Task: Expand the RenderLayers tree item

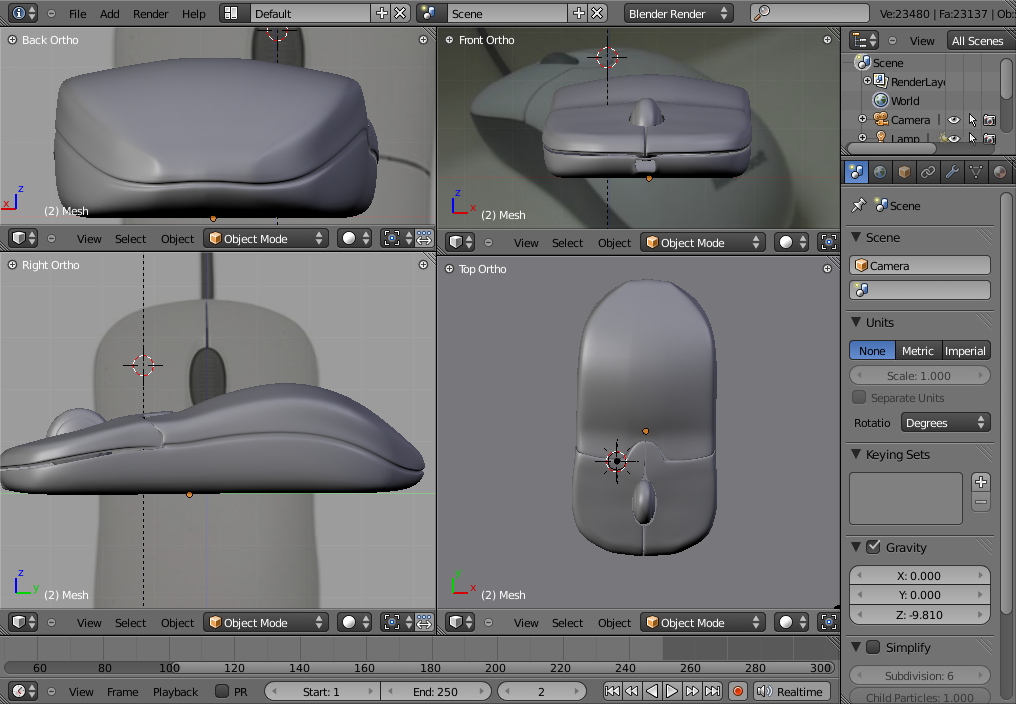Action: (x=867, y=81)
